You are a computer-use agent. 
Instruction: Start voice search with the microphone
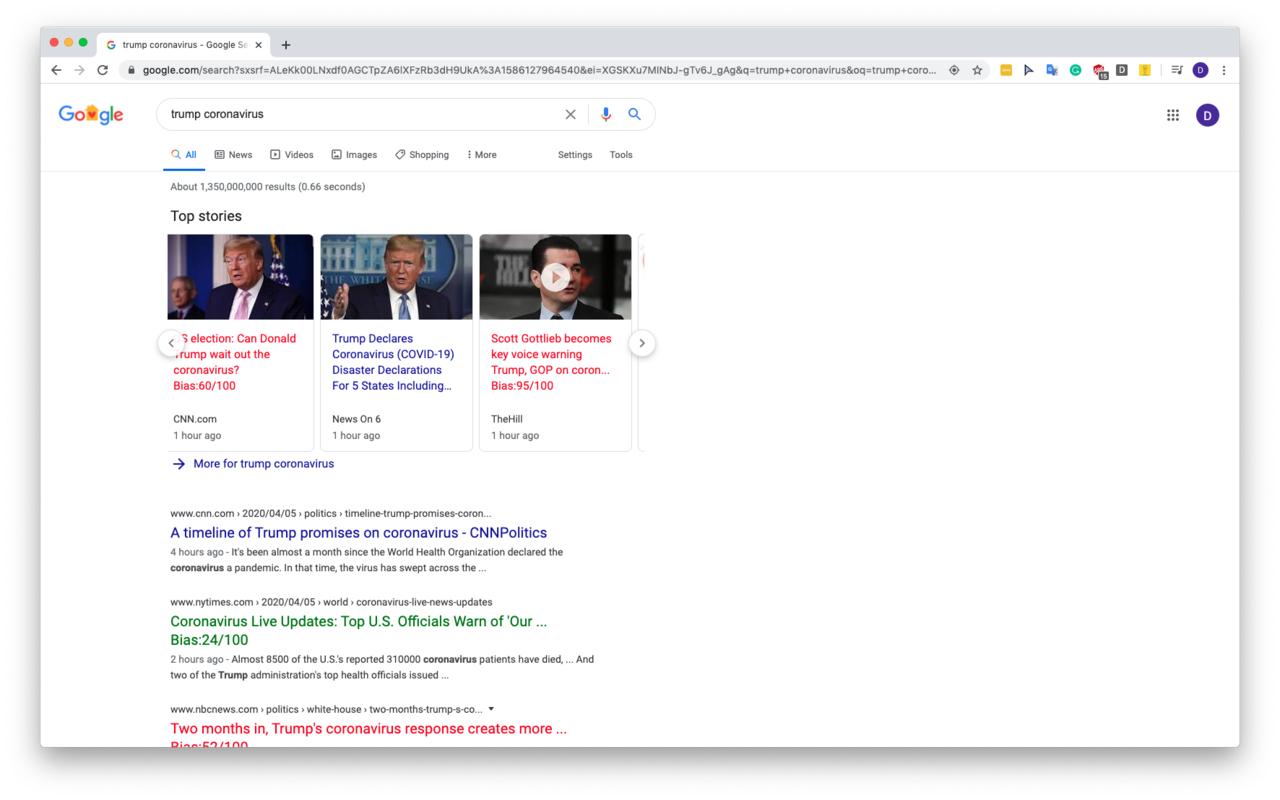605,114
